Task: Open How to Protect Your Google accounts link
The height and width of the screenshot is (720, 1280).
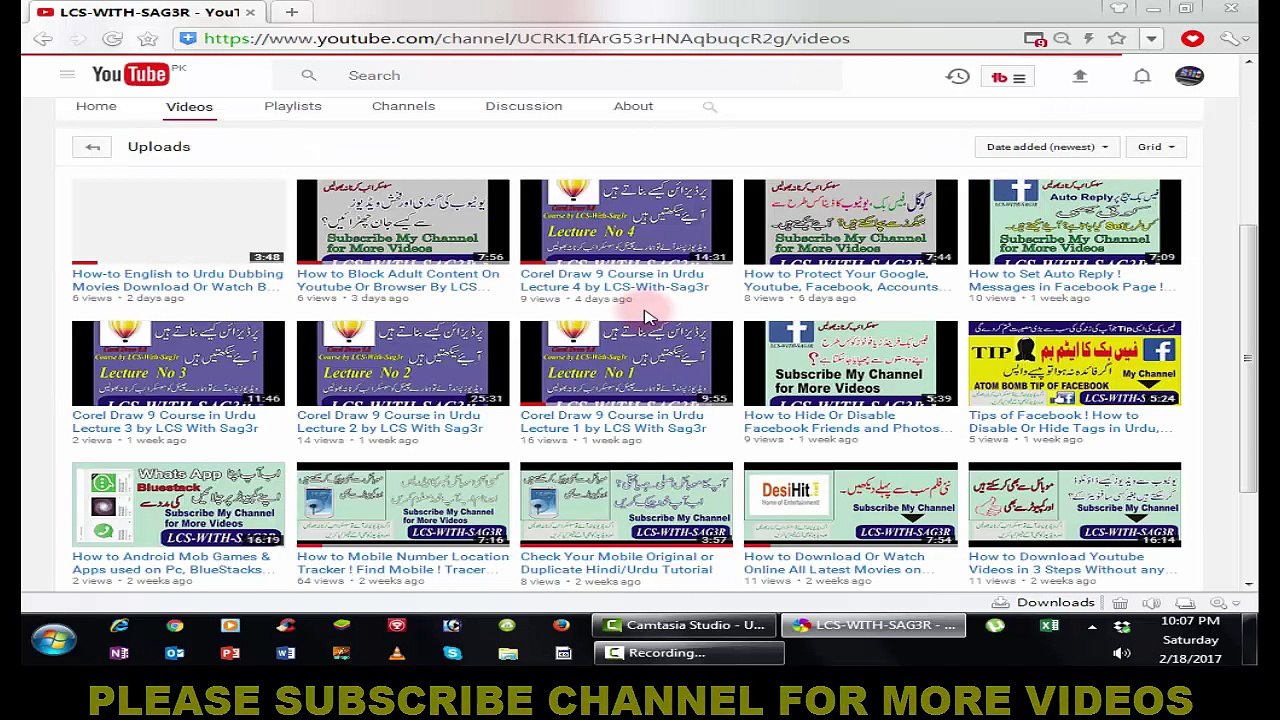Action: coord(847,280)
